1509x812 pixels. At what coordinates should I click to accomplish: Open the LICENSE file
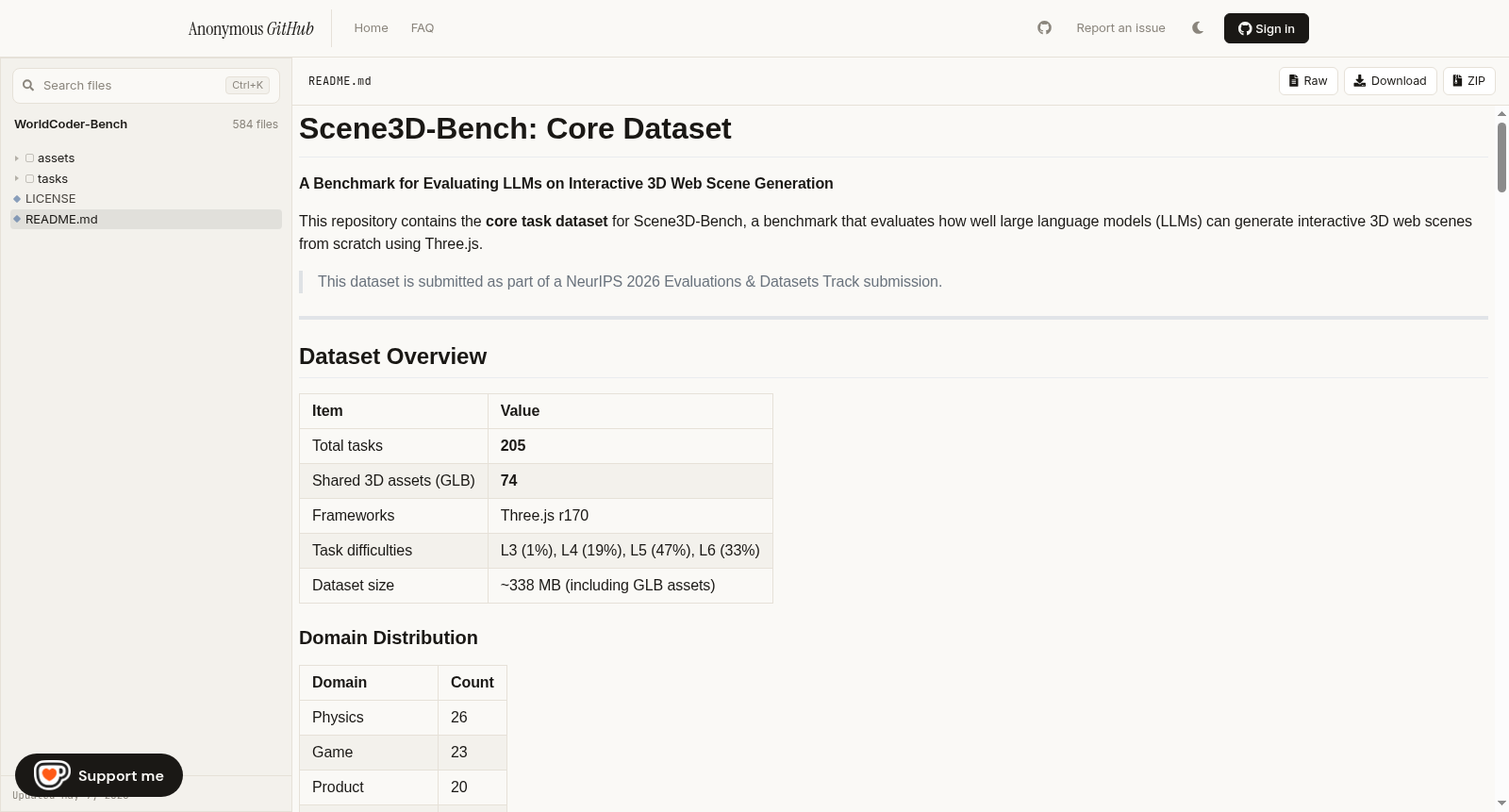click(x=50, y=199)
